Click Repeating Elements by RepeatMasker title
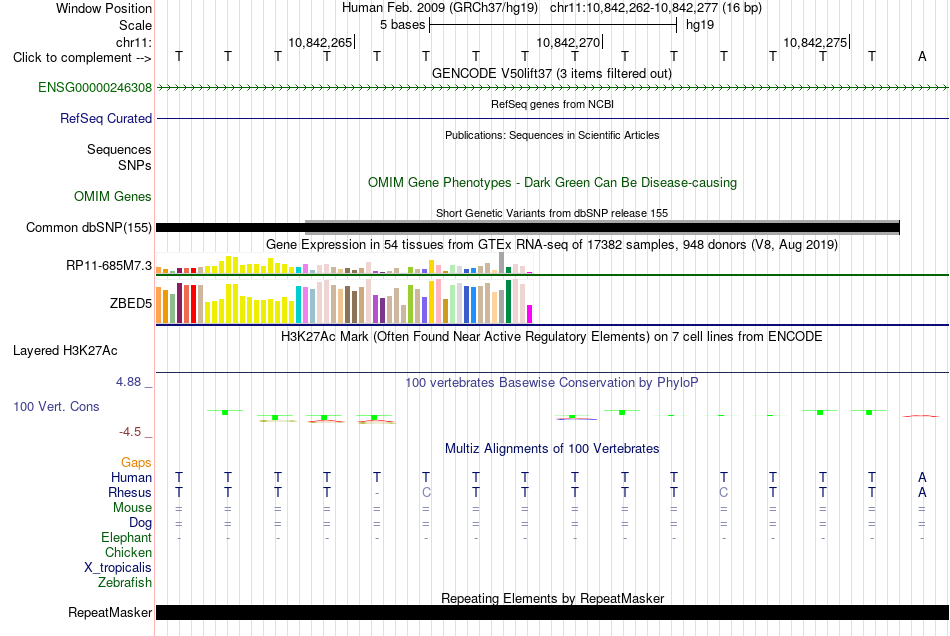The width and height of the screenshot is (950, 636). pos(552,598)
